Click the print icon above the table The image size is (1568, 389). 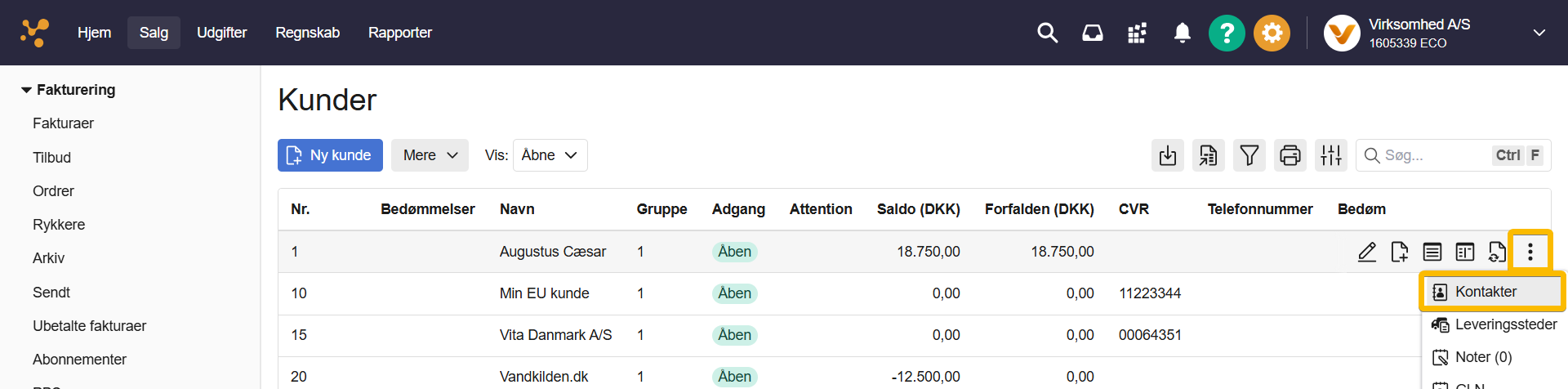point(1290,155)
